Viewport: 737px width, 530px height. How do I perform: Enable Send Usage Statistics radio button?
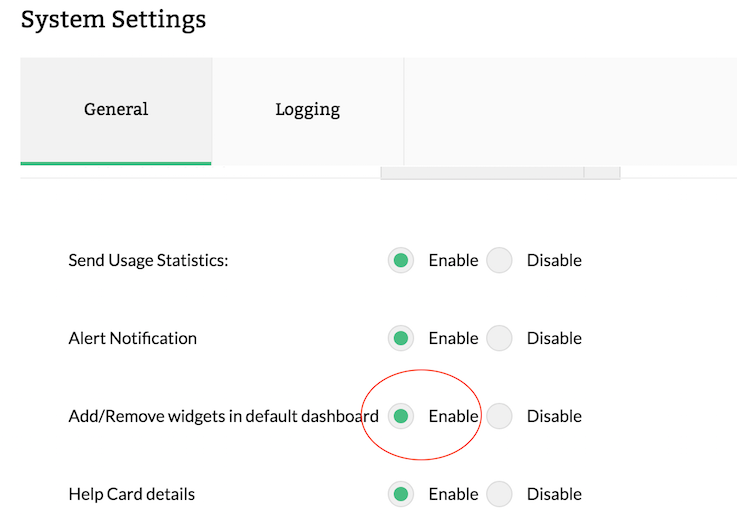tap(401, 260)
